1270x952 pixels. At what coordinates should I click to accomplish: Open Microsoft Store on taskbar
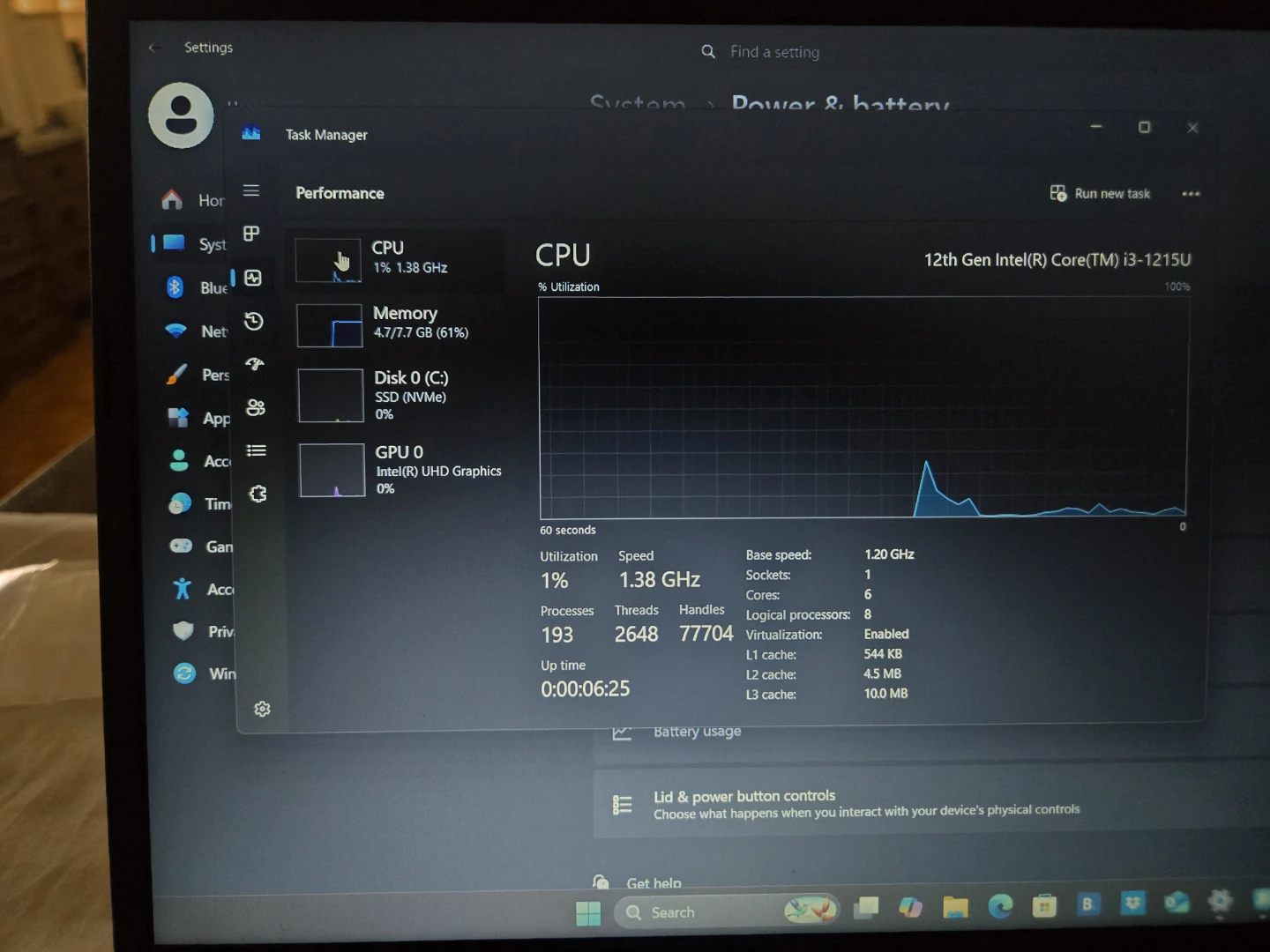point(1044,904)
